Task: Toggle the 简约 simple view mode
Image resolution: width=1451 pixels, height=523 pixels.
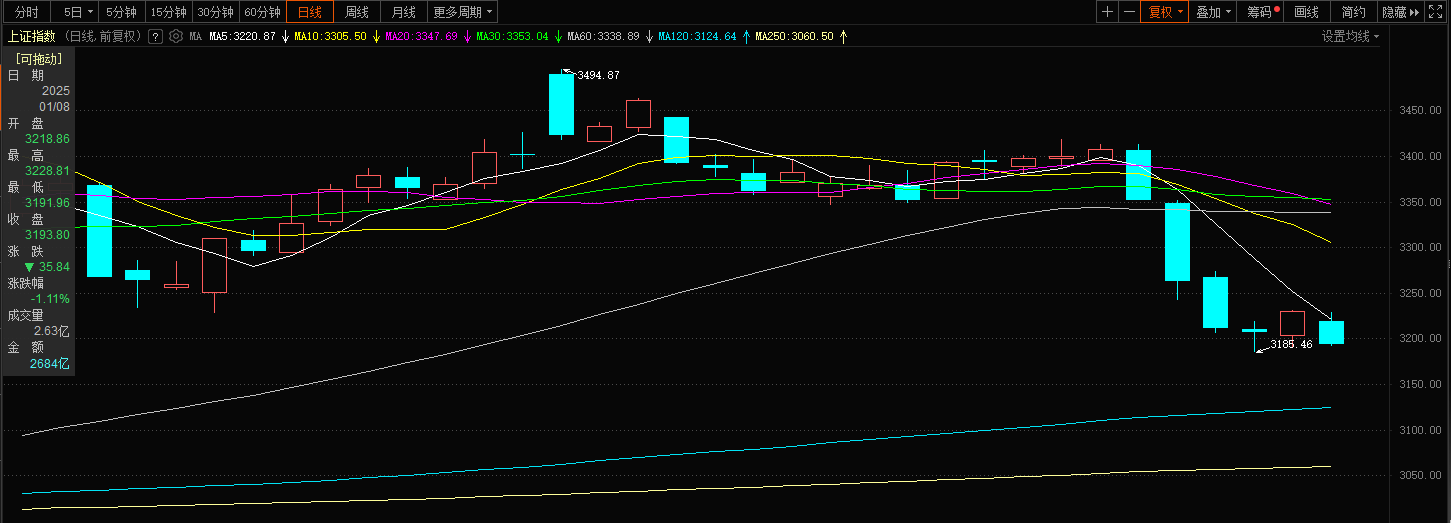Action: pos(1353,12)
